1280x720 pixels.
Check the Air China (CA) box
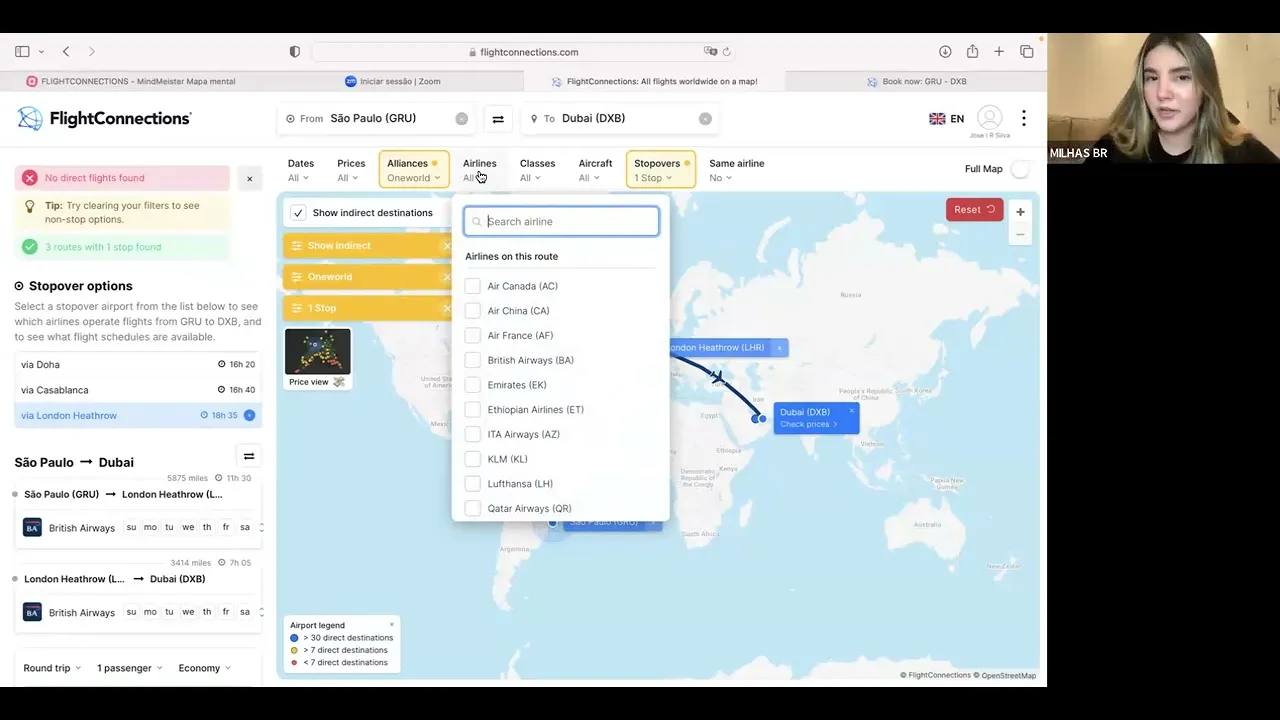pyautogui.click(x=472, y=311)
